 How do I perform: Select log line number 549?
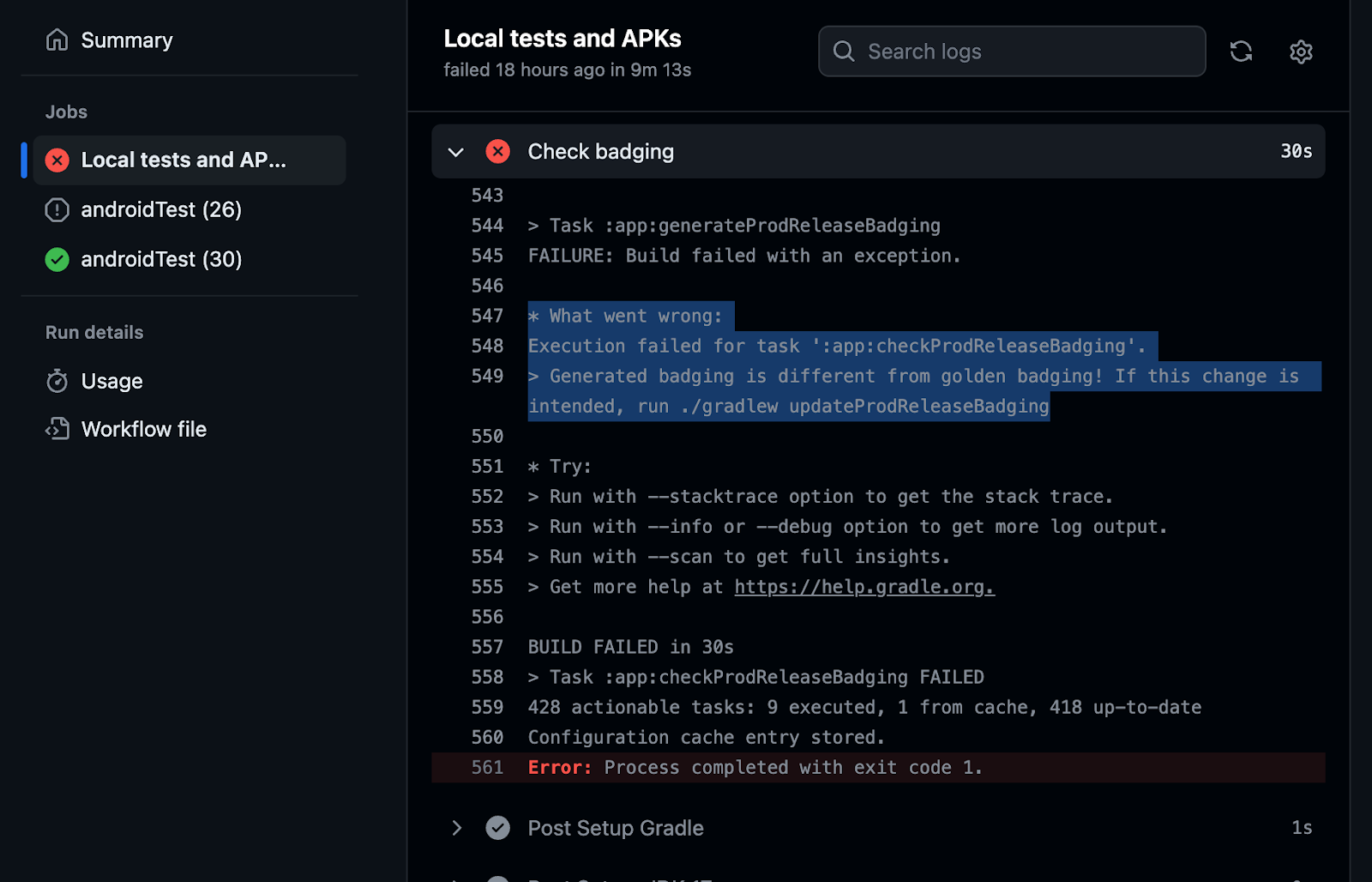[x=487, y=376]
